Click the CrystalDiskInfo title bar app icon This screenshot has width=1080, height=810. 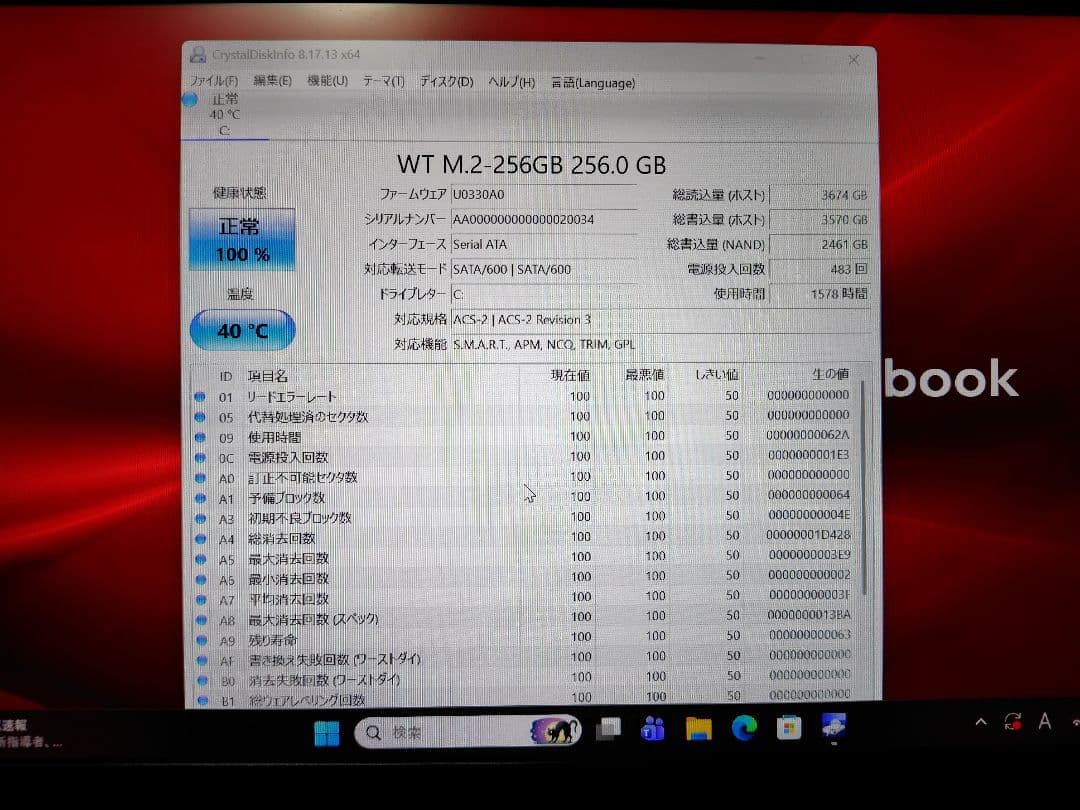coord(198,54)
